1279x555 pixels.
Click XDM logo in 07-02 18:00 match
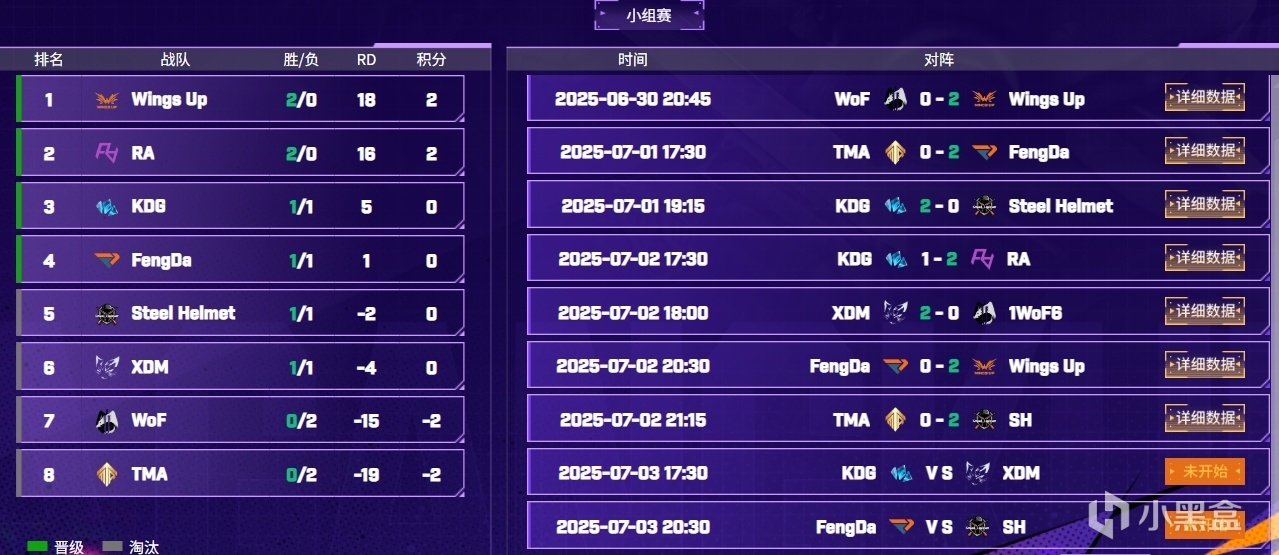coord(895,313)
